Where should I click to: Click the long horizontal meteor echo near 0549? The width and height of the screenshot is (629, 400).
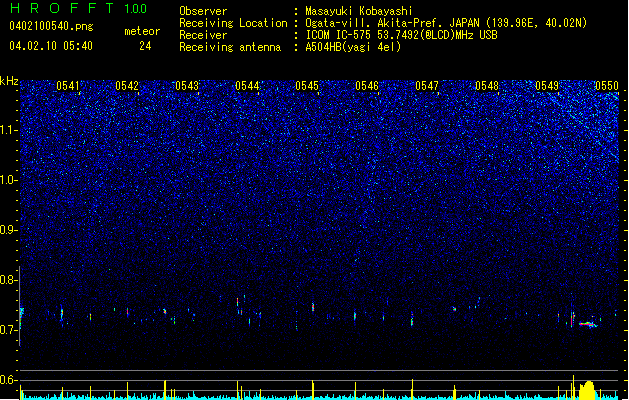point(588,324)
